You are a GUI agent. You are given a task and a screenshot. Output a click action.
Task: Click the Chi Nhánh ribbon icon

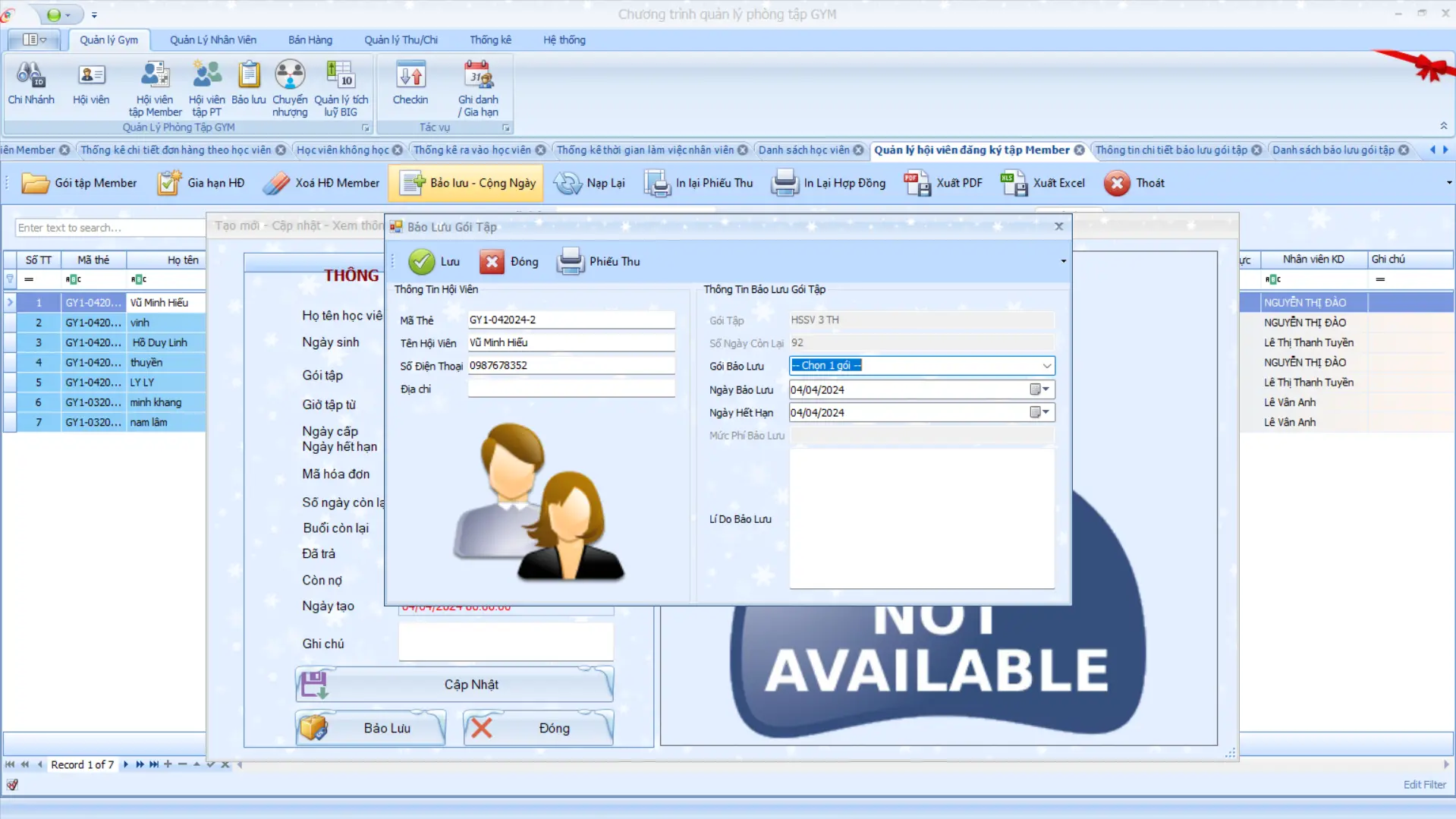point(30,76)
